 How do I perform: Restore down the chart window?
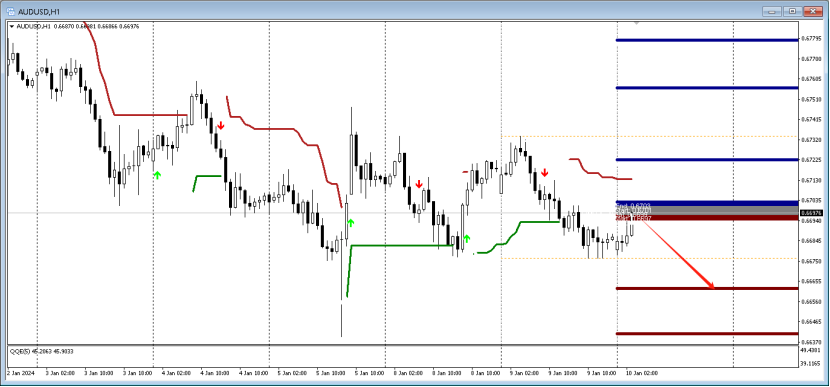click(792, 11)
